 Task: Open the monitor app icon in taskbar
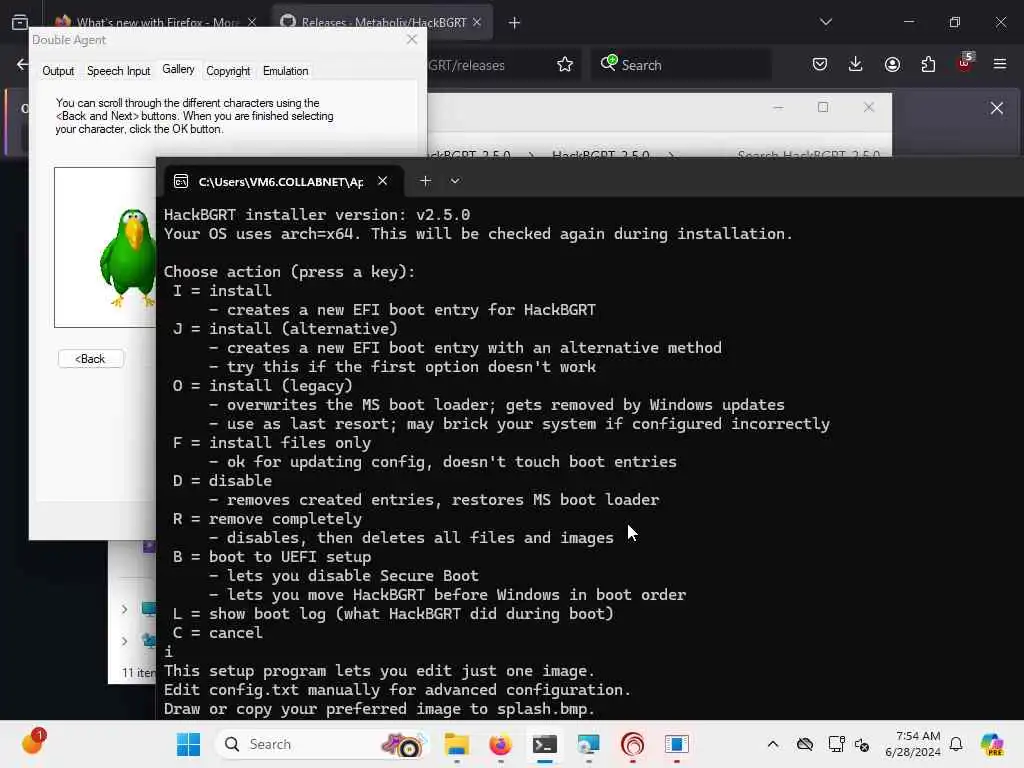coord(588,744)
